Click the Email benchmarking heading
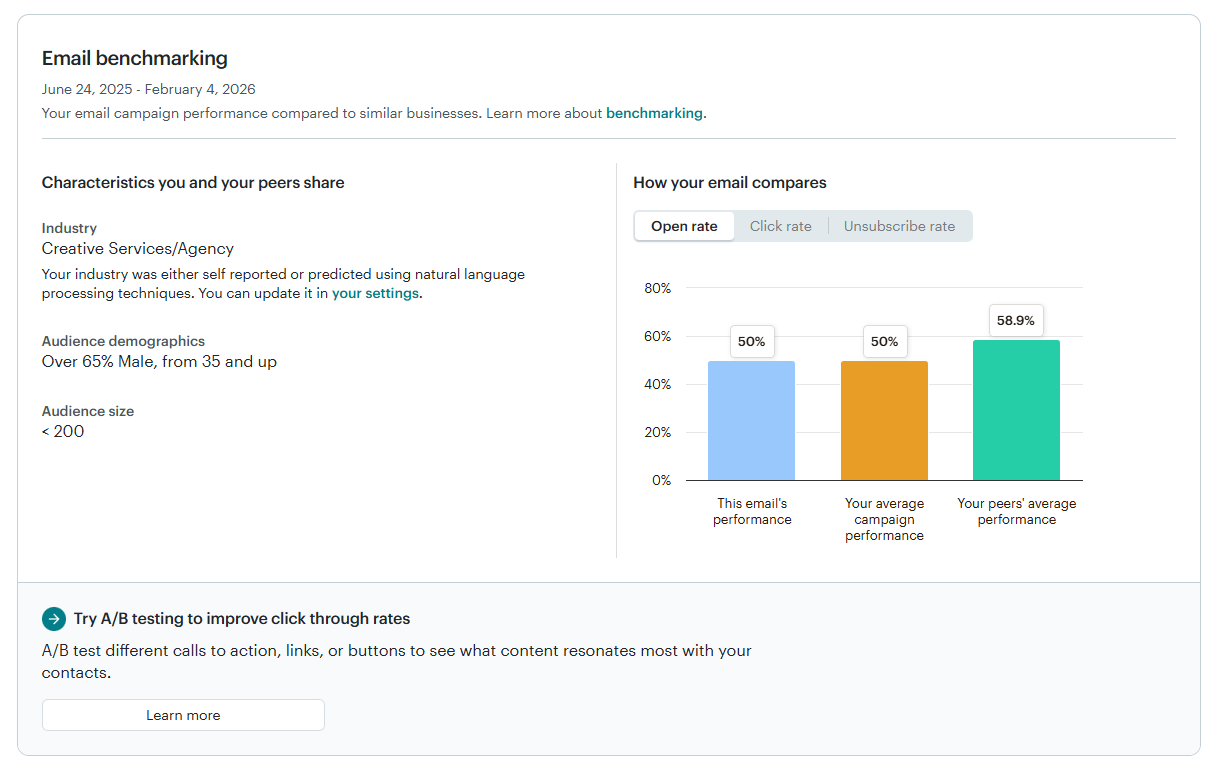 coord(134,58)
